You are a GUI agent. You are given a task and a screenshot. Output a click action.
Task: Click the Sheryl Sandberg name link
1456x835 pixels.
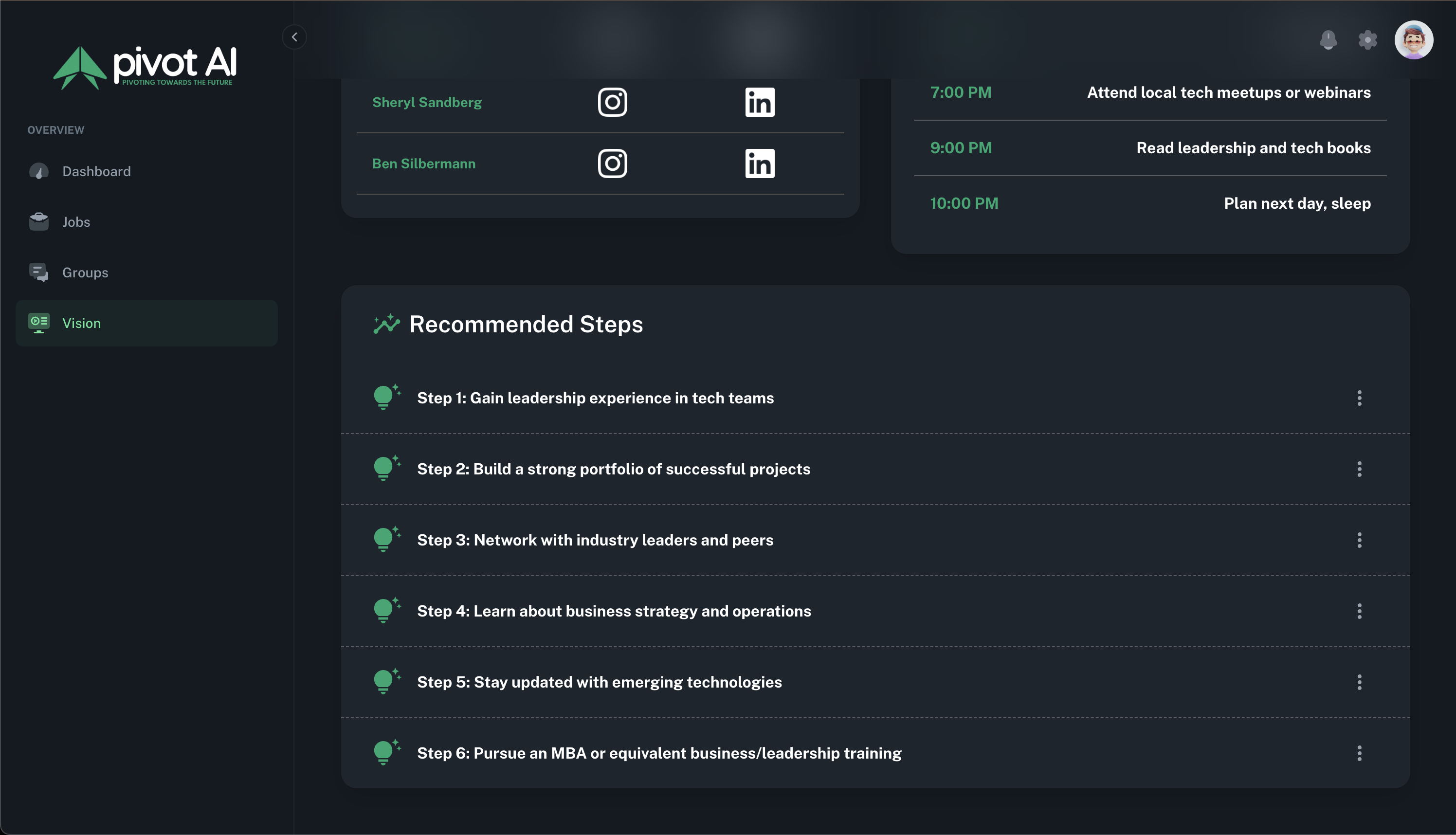click(x=427, y=102)
